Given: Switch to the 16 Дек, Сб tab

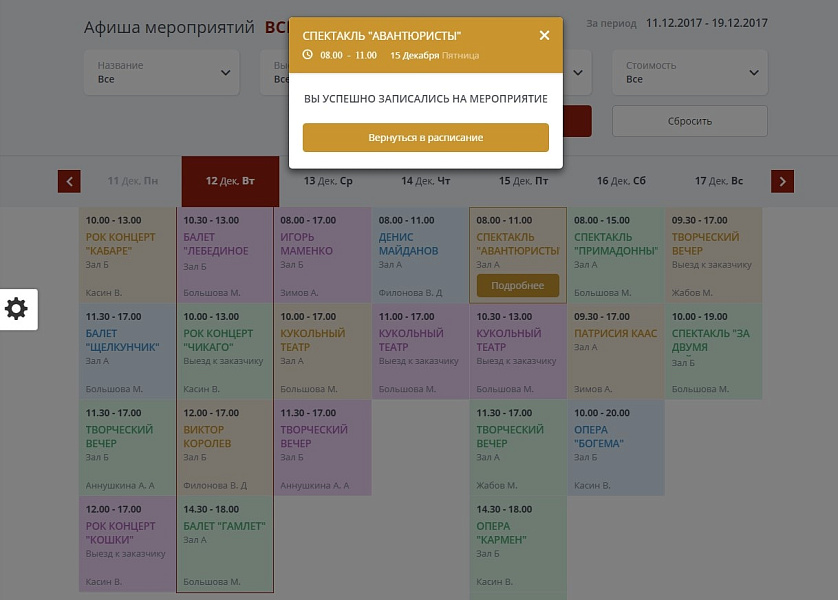Looking at the screenshot, I should (x=621, y=181).
